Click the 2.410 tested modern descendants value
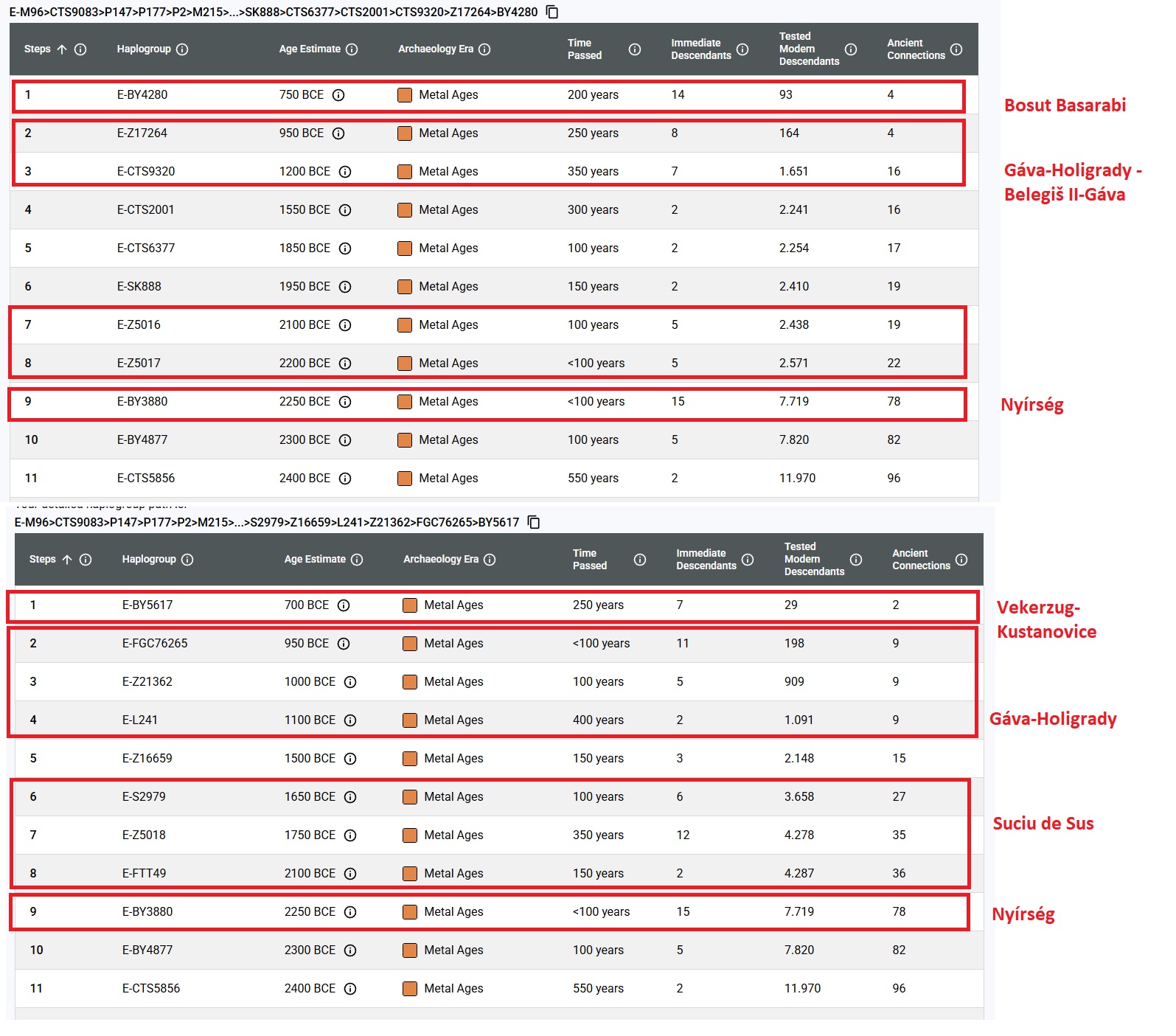 [794, 286]
